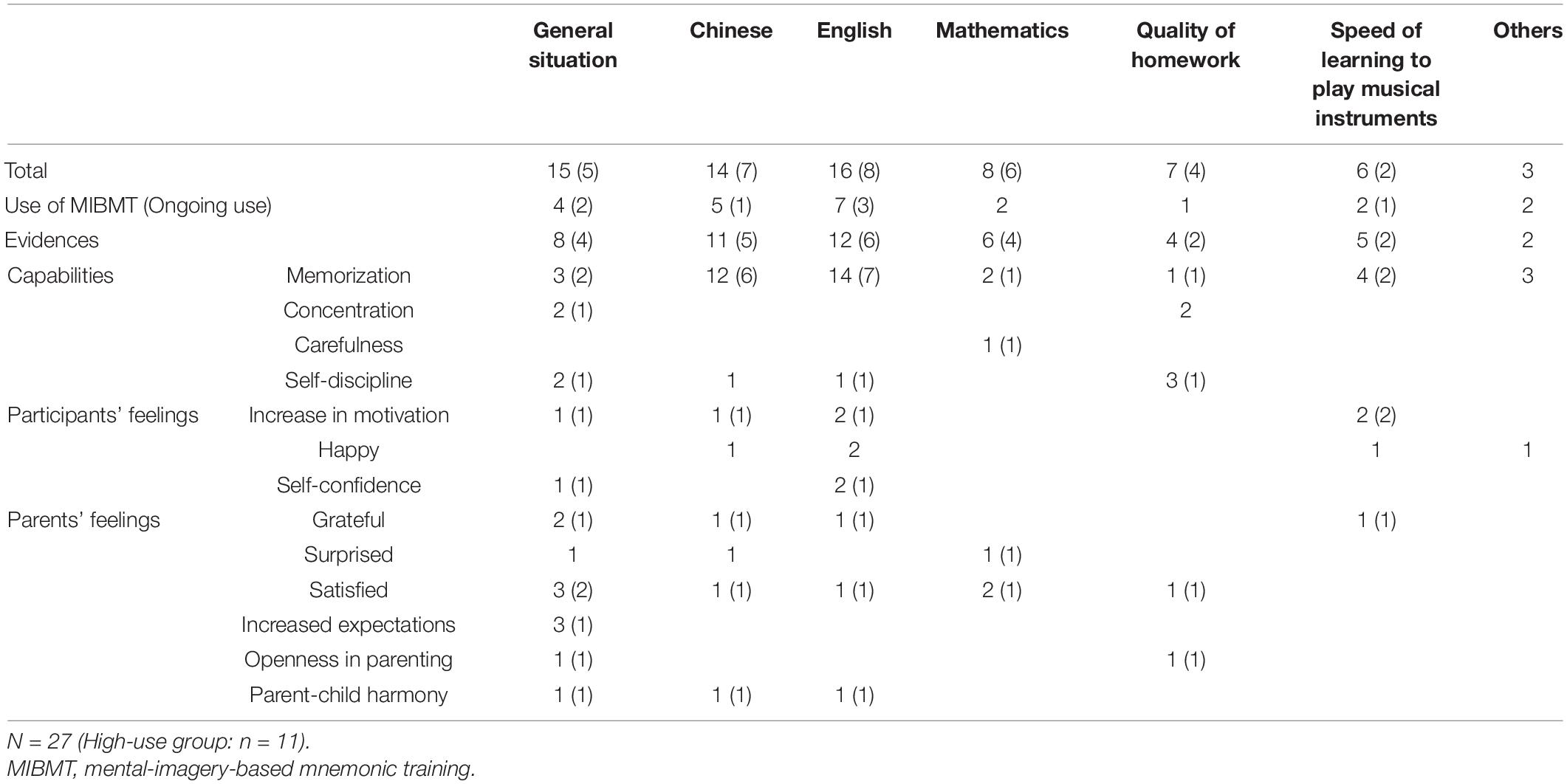Image resolution: width=1567 pixels, height=784 pixels.
Task: Select the Memorization row label
Action: (349, 275)
